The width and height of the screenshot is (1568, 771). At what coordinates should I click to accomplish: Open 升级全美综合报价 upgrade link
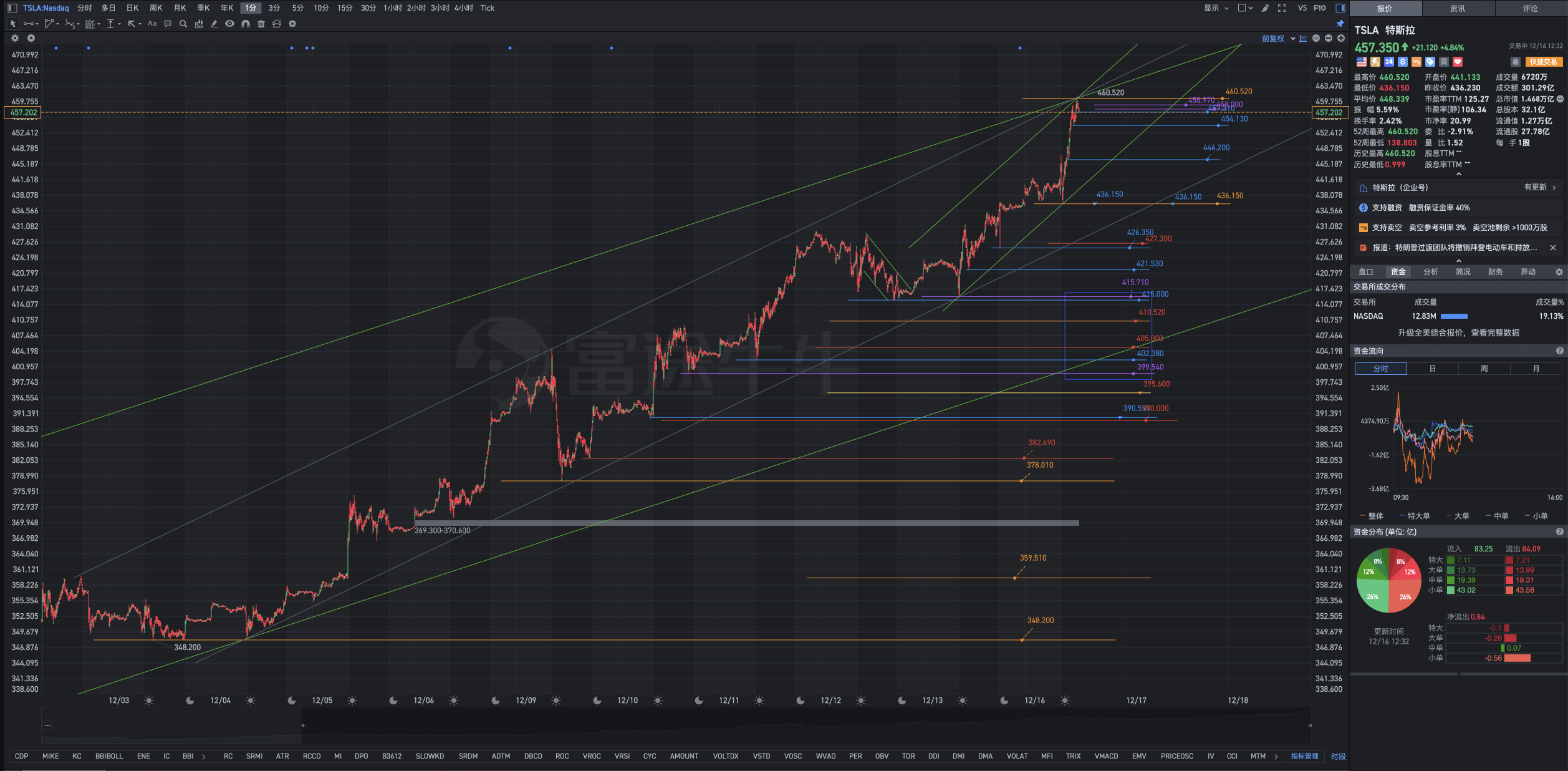pos(1458,333)
